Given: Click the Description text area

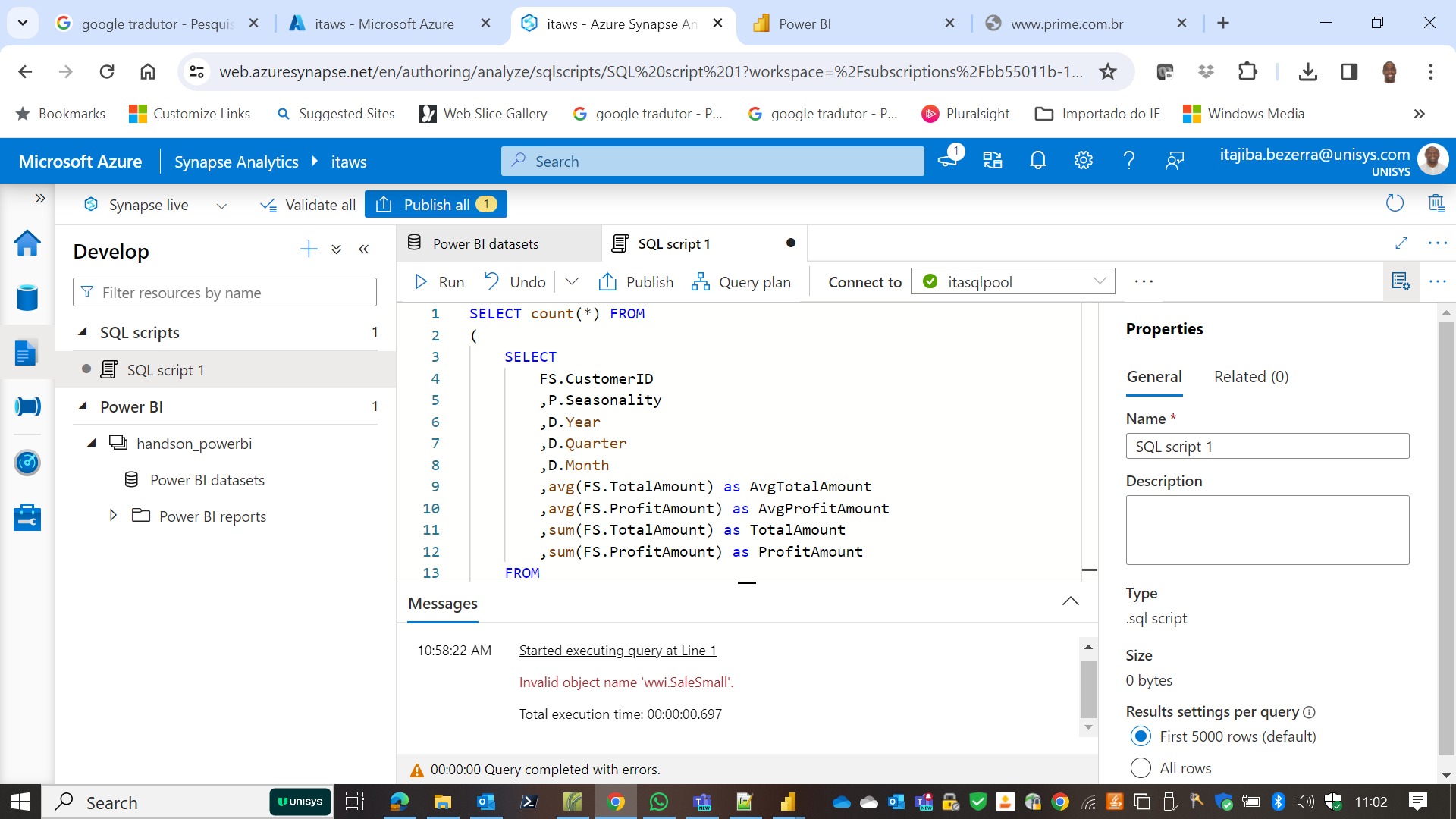Looking at the screenshot, I should (x=1267, y=530).
